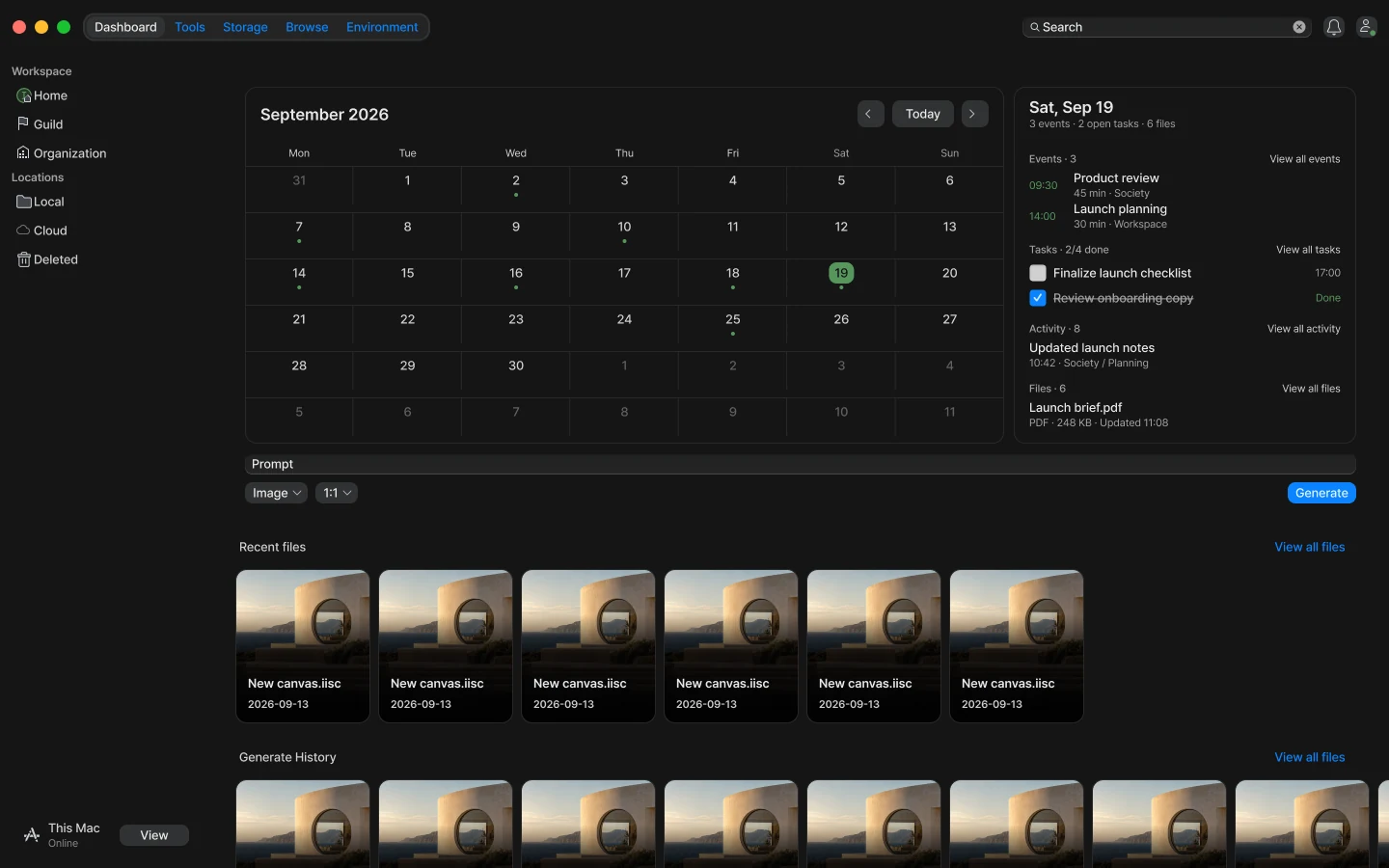Check the Finalize launch checklist task
Viewport: 1389px width, 868px height.
coord(1038,273)
